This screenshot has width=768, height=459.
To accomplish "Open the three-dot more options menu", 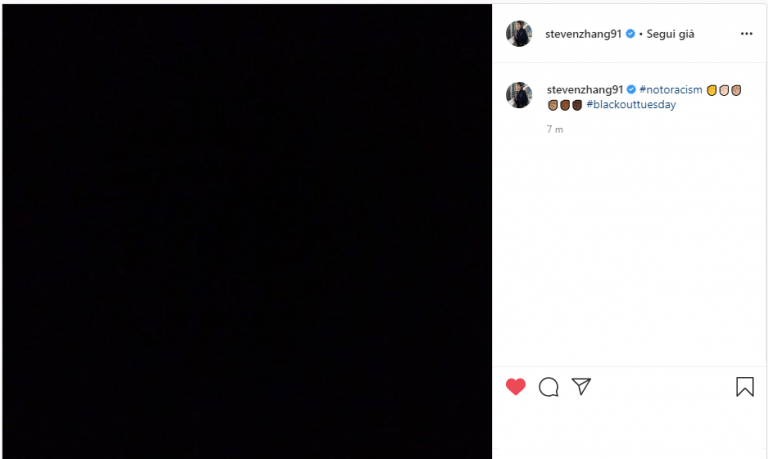I will 746,34.
